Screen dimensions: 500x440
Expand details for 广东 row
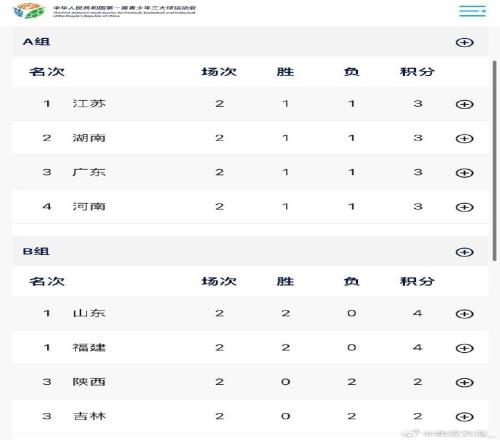(465, 173)
